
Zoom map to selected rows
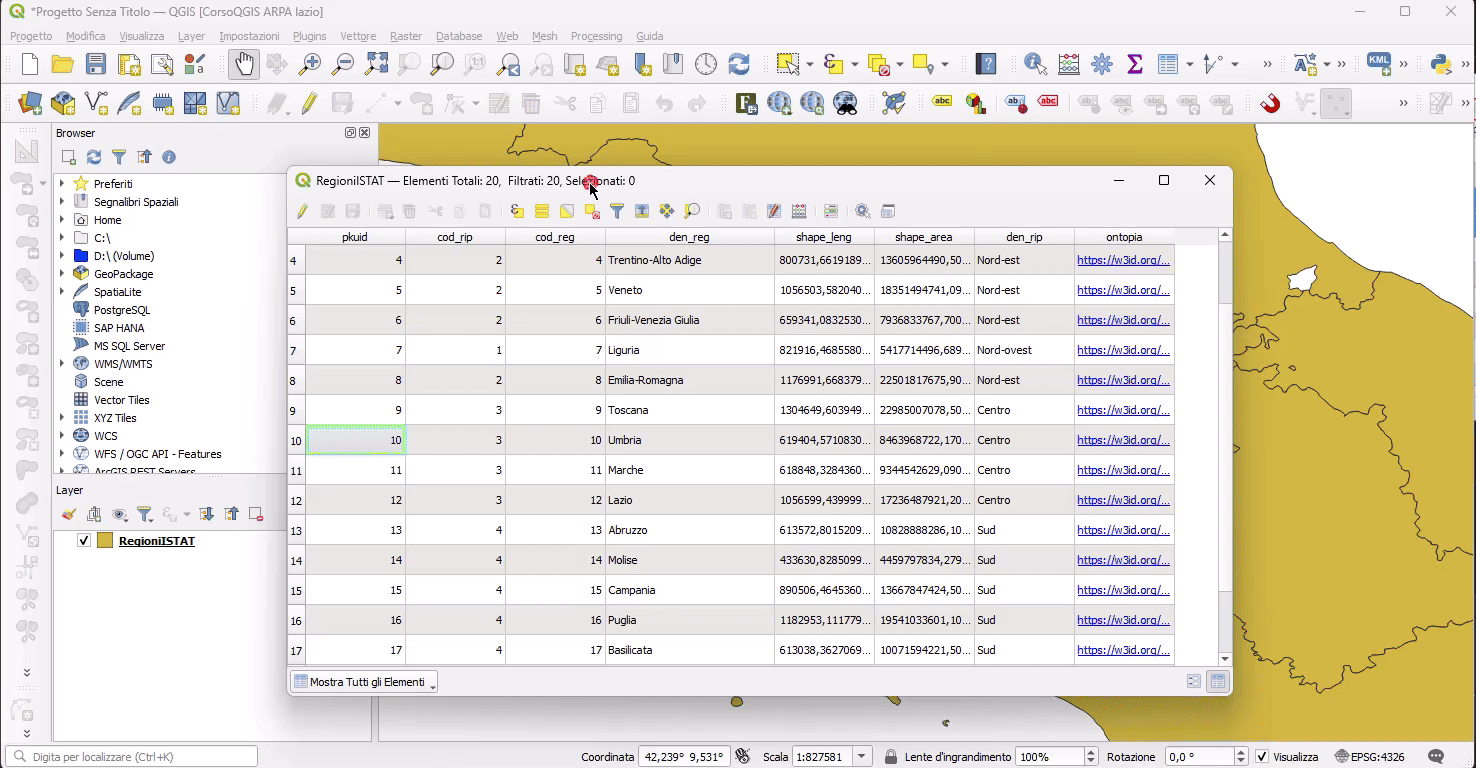[x=692, y=211]
